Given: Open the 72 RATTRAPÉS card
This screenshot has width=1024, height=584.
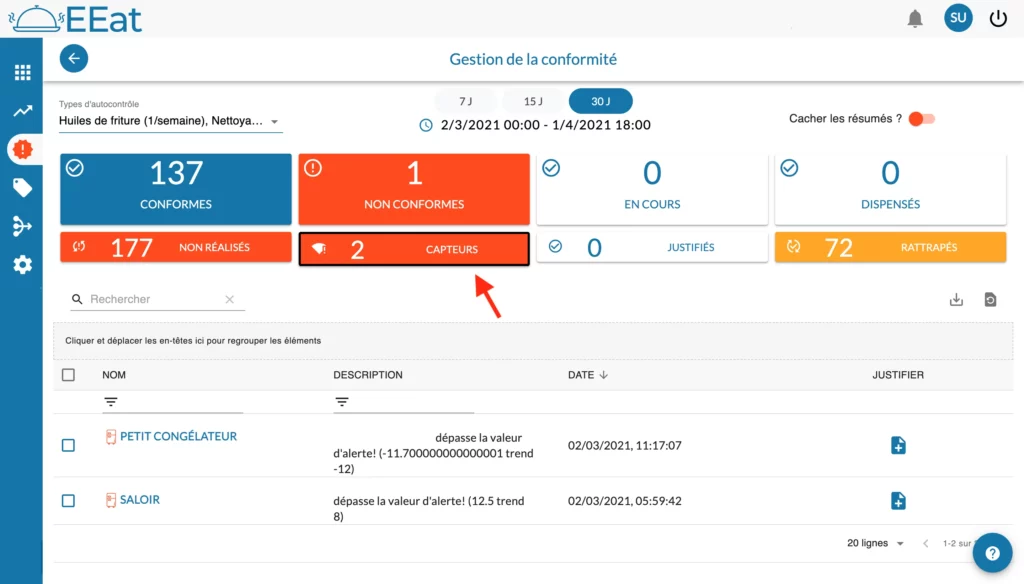Looking at the screenshot, I should 890,247.
